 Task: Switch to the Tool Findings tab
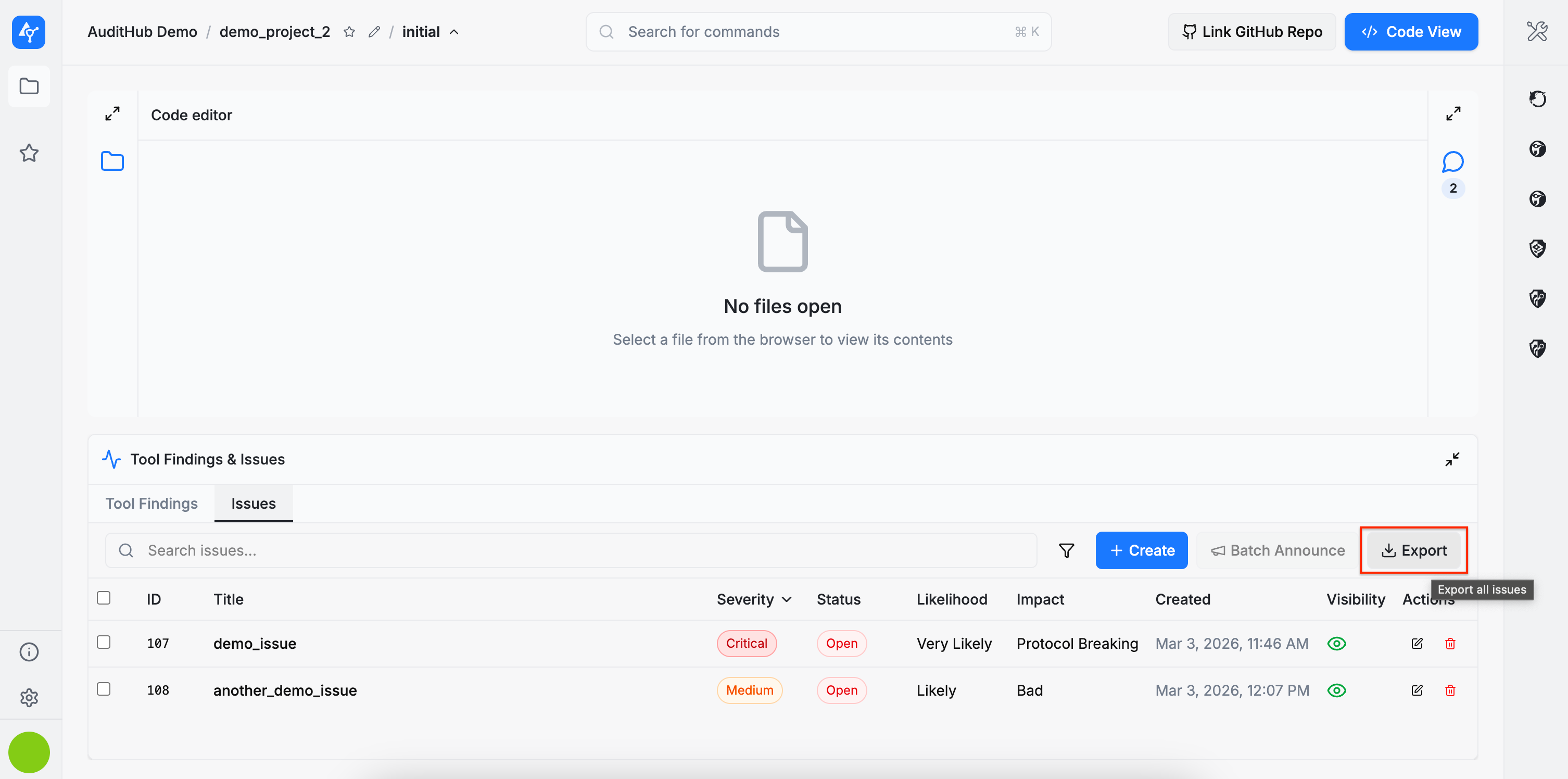coord(151,504)
